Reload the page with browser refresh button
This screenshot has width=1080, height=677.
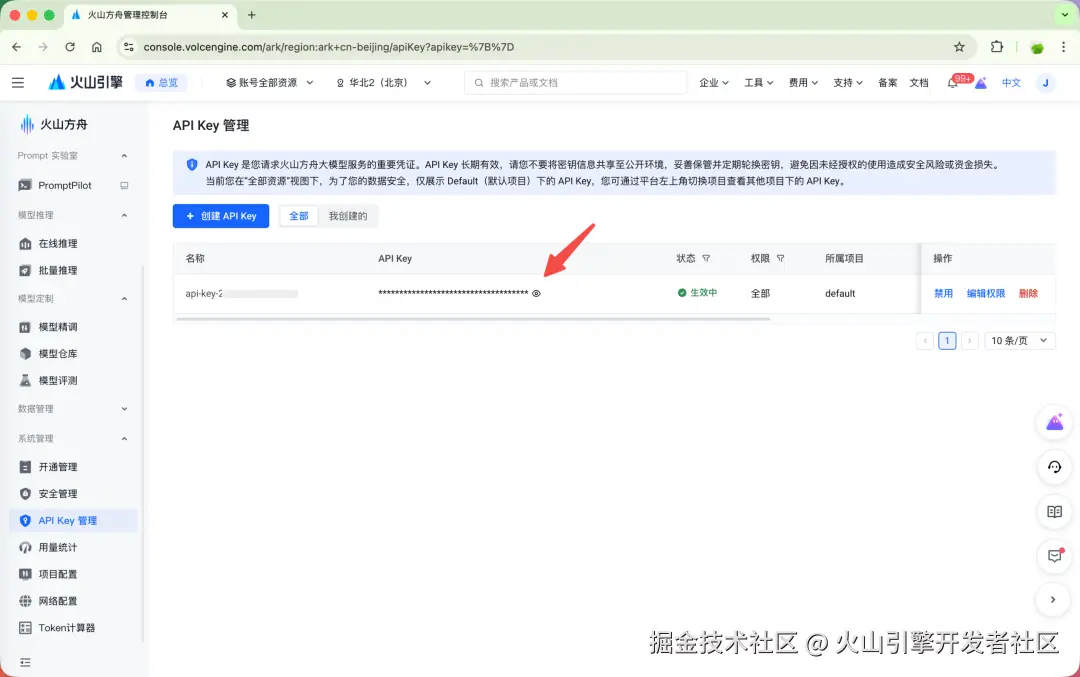[70, 47]
